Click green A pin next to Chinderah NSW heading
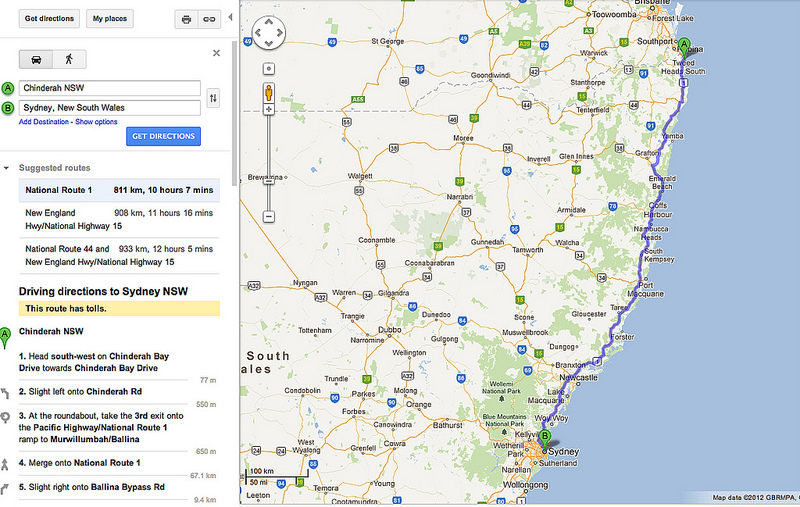Screen dimensions: 800x507 (x=5, y=337)
